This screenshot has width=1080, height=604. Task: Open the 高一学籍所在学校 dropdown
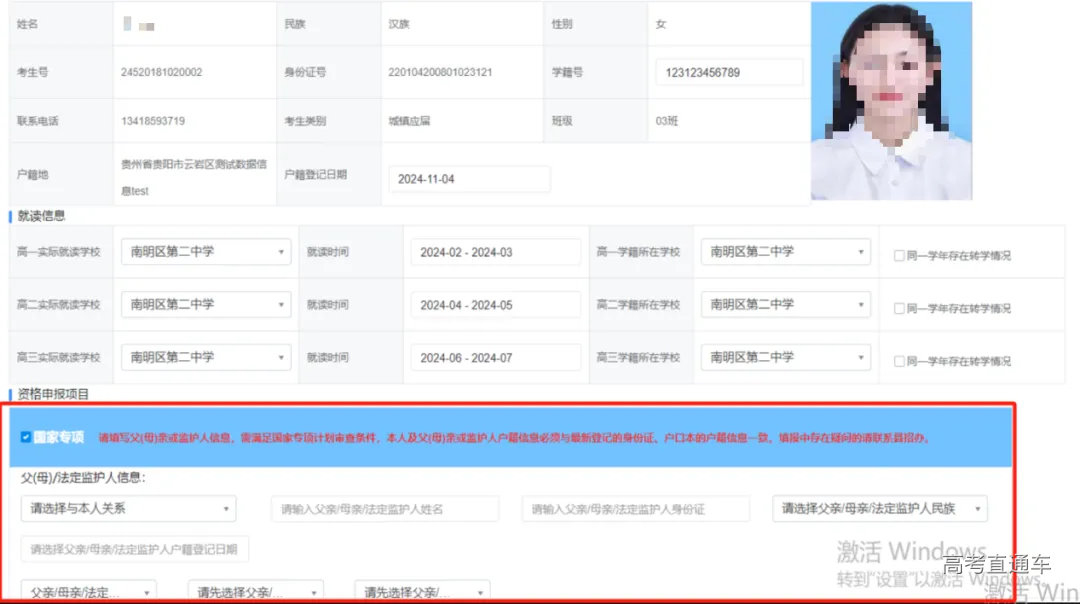(x=786, y=252)
